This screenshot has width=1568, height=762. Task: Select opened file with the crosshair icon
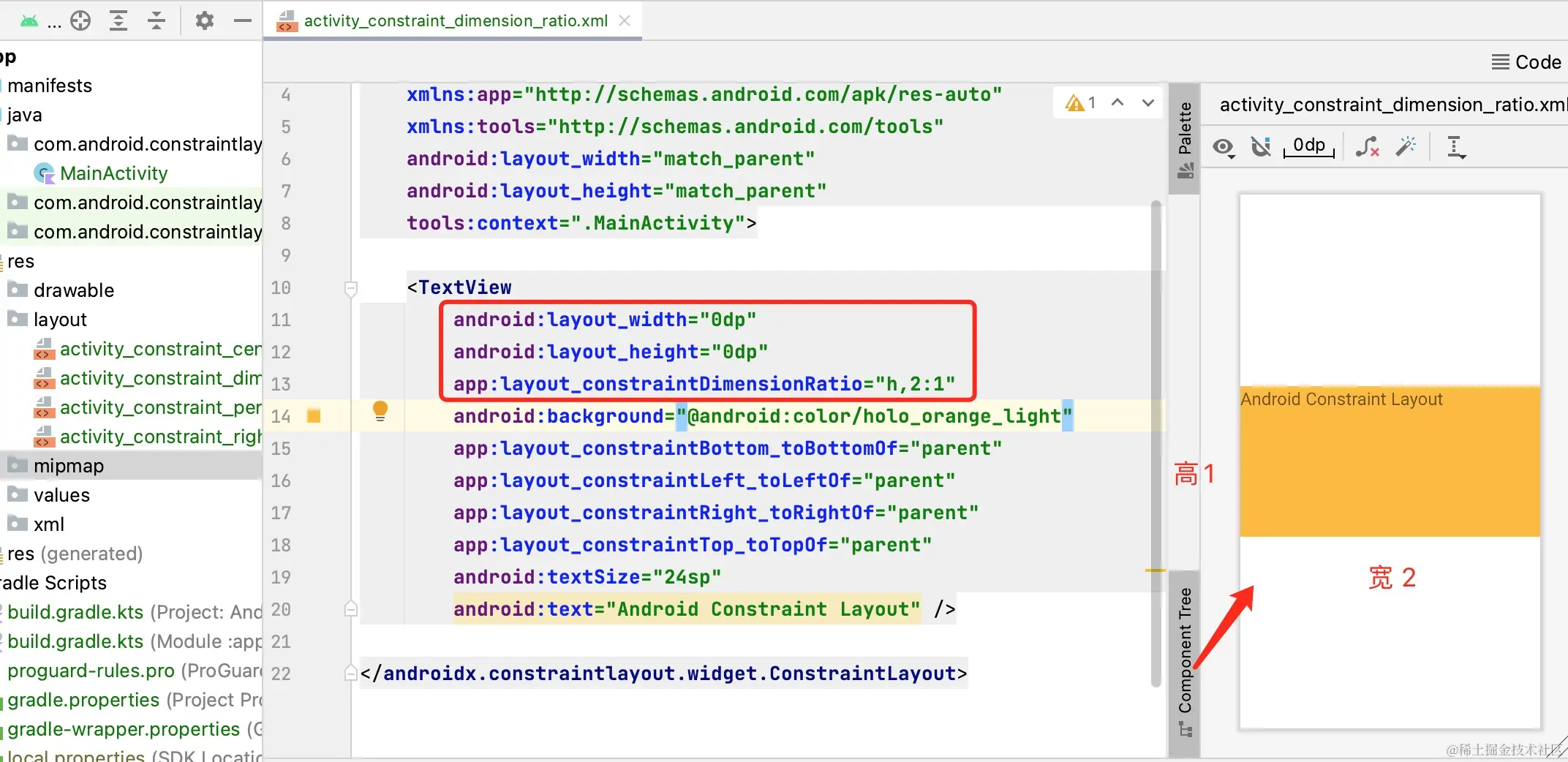[80, 21]
